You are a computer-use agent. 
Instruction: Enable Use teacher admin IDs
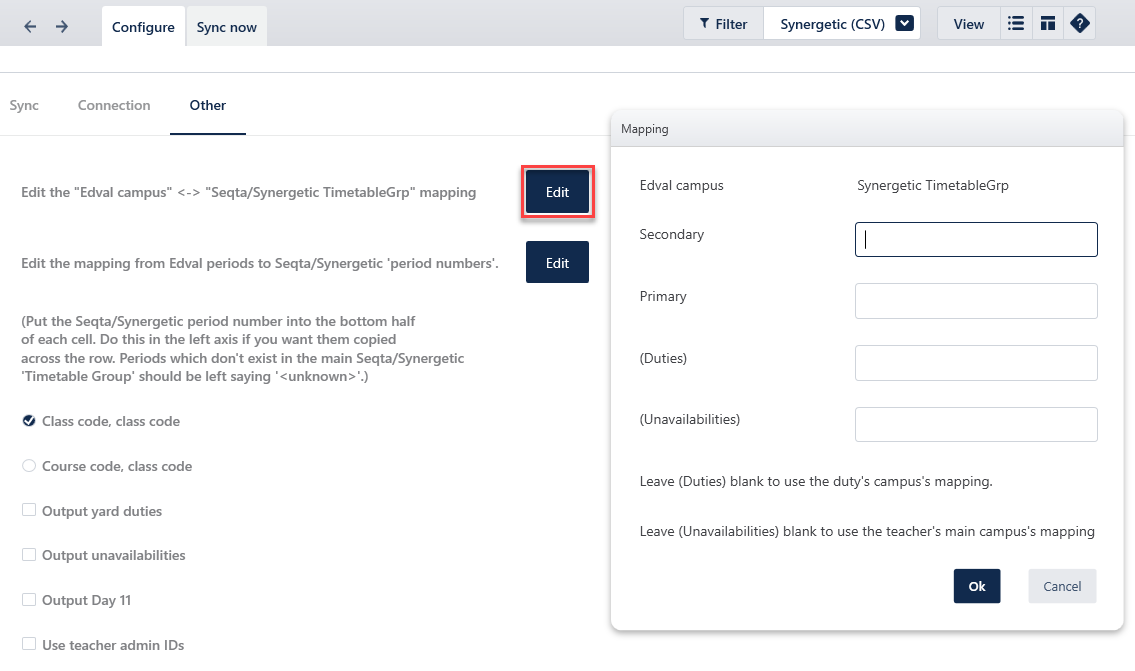click(29, 644)
